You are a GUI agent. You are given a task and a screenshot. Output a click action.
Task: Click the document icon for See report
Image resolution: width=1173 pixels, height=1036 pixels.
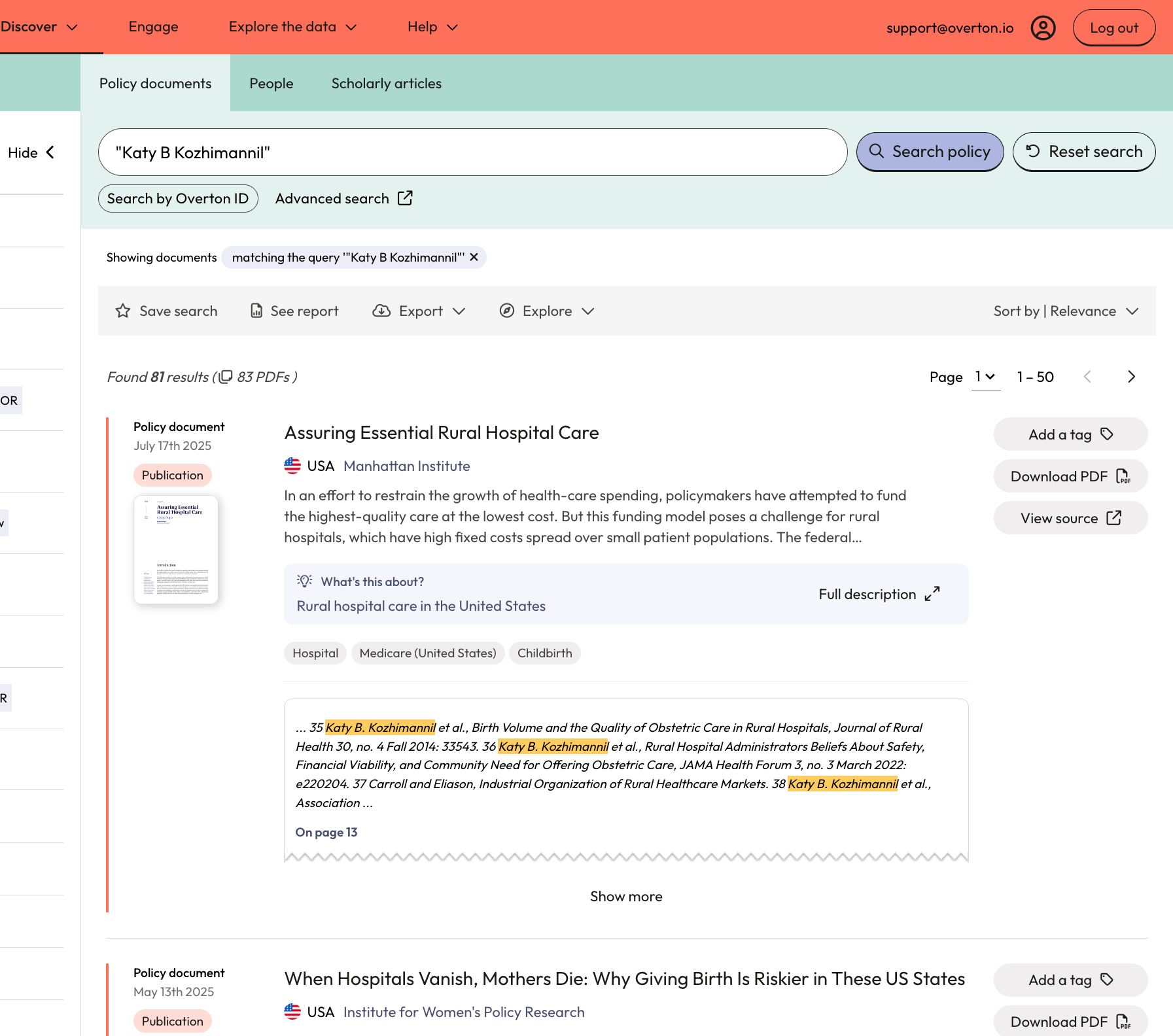pos(256,311)
